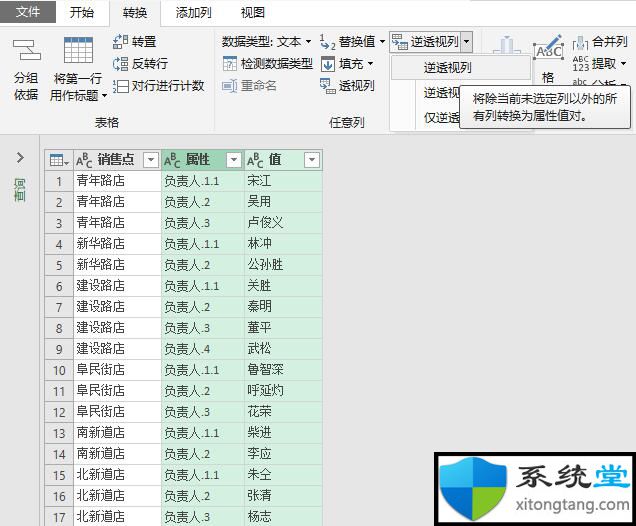636x526 pixels.
Task: Click the 属性 column data type icon
Action: 172,160
